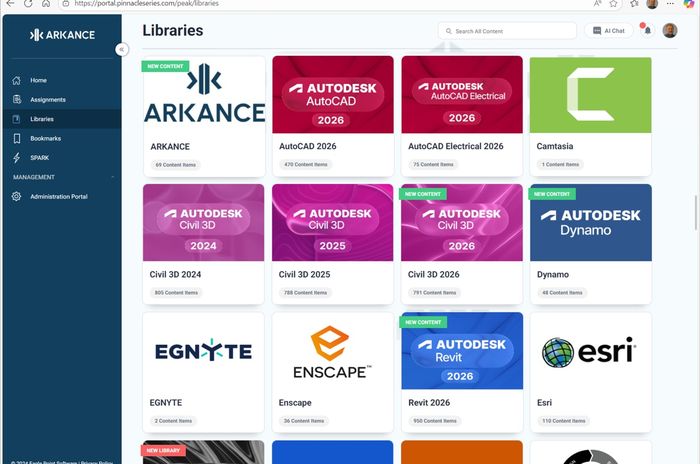Screen dimensions: 700x464
Task: Click the Libraries icon in sidebar
Action: pos(17,119)
